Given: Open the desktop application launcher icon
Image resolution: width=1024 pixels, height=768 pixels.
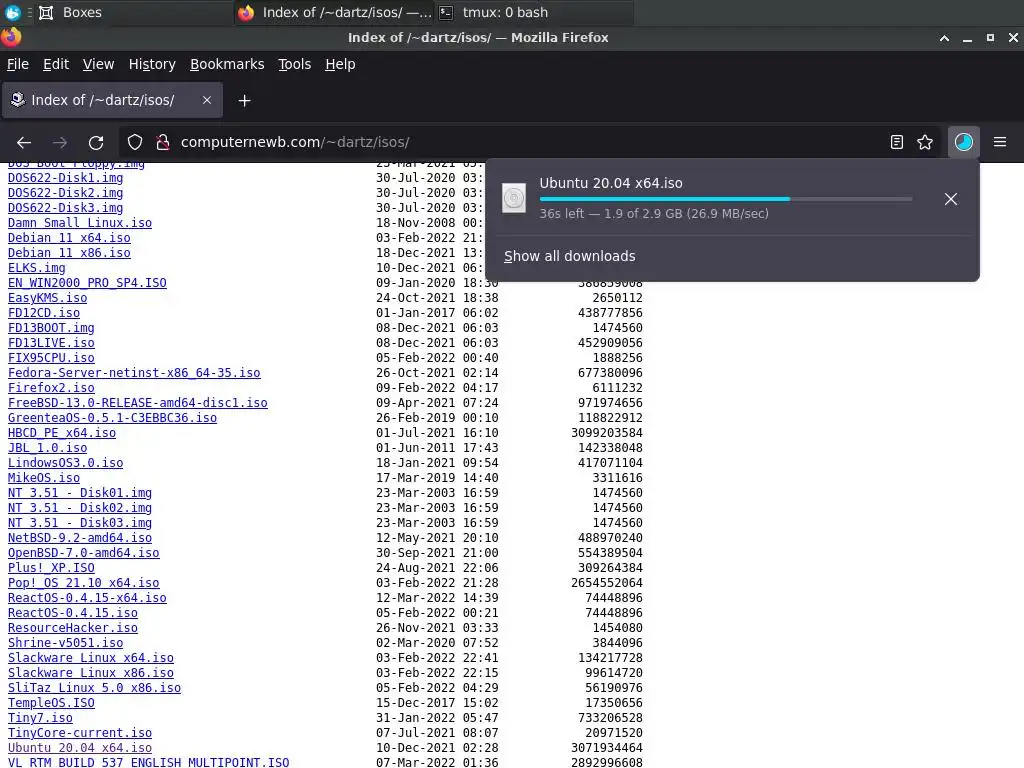Looking at the screenshot, I should click(x=12, y=12).
